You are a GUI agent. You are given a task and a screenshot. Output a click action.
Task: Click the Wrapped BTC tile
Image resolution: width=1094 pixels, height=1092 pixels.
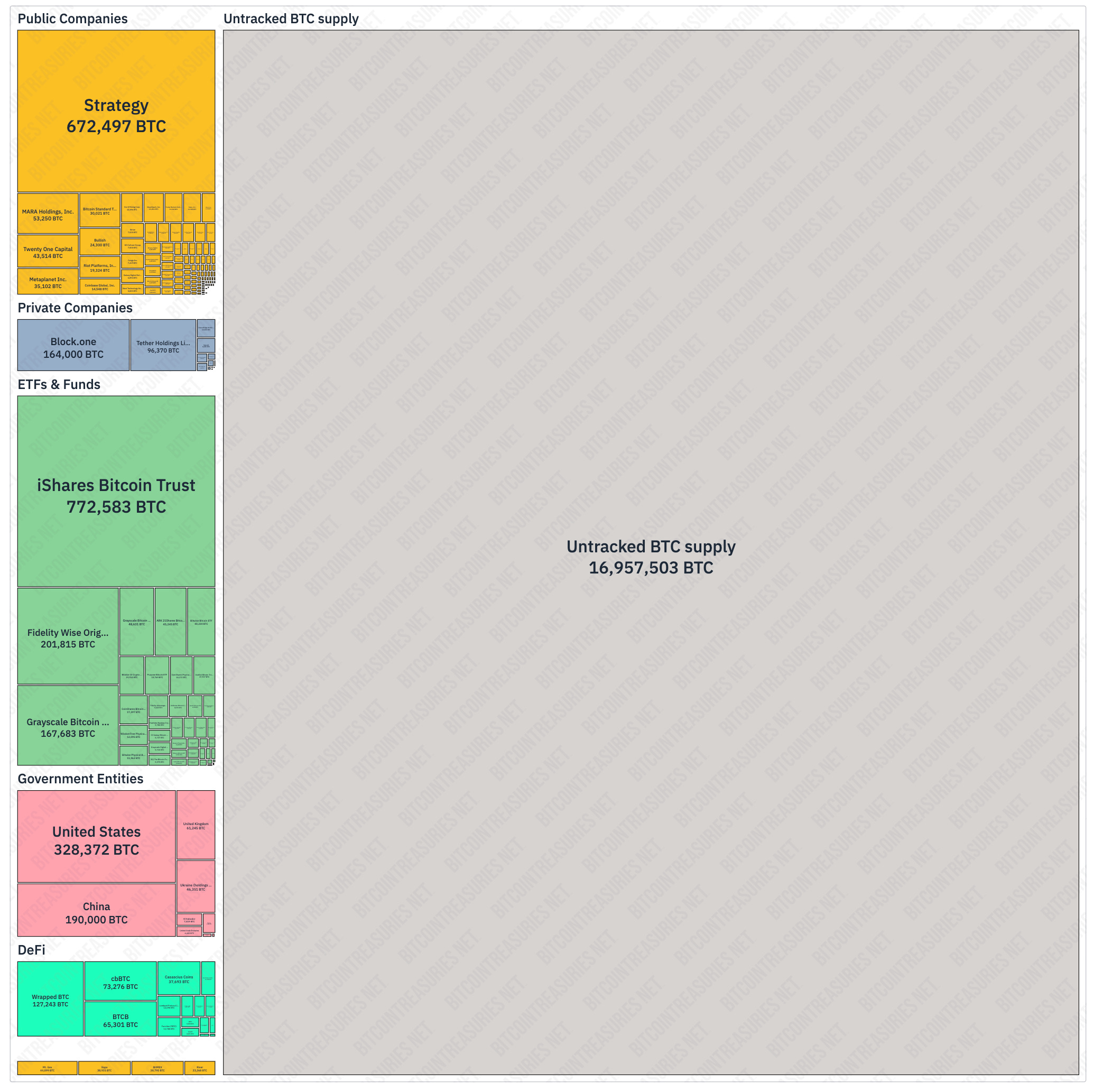pos(50,1000)
